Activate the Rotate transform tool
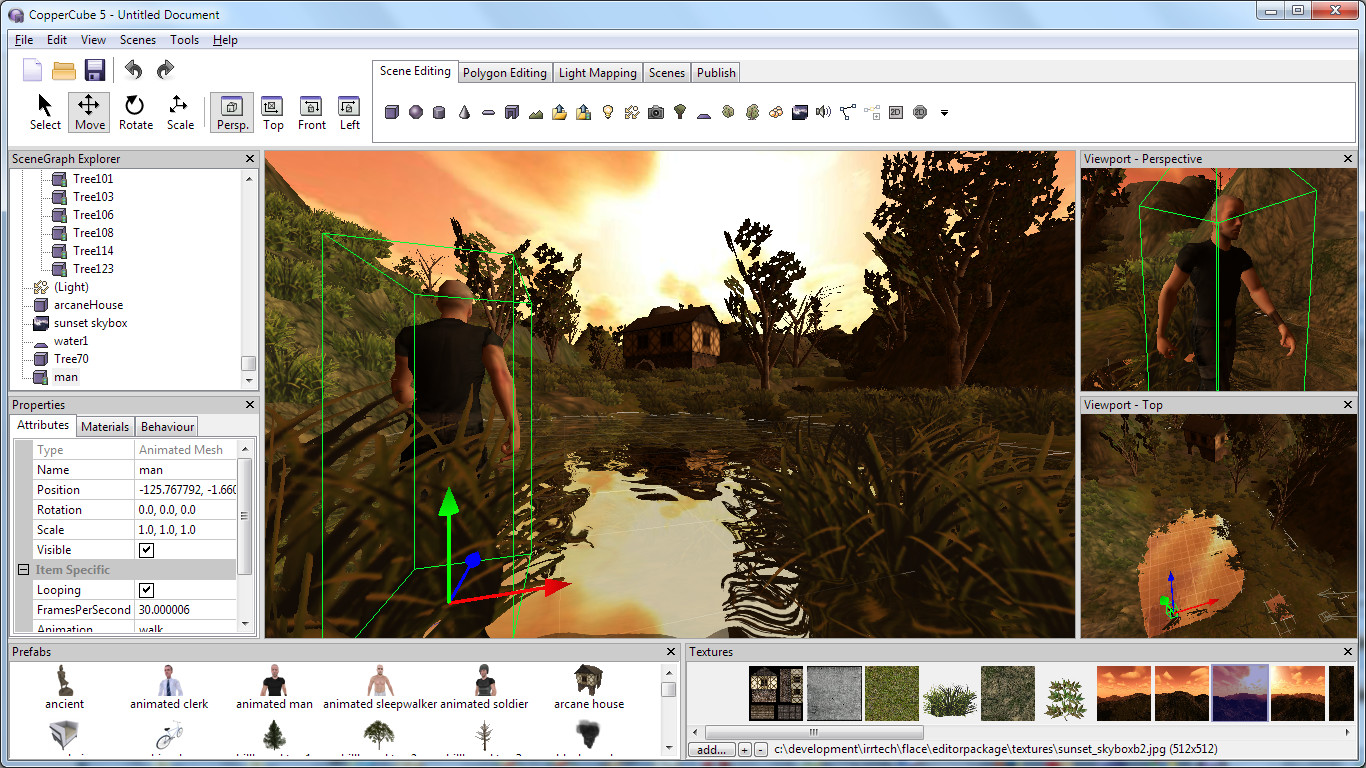Image resolution: width=1366 pixels, height=768 pixels. click(x=135, y=112)
